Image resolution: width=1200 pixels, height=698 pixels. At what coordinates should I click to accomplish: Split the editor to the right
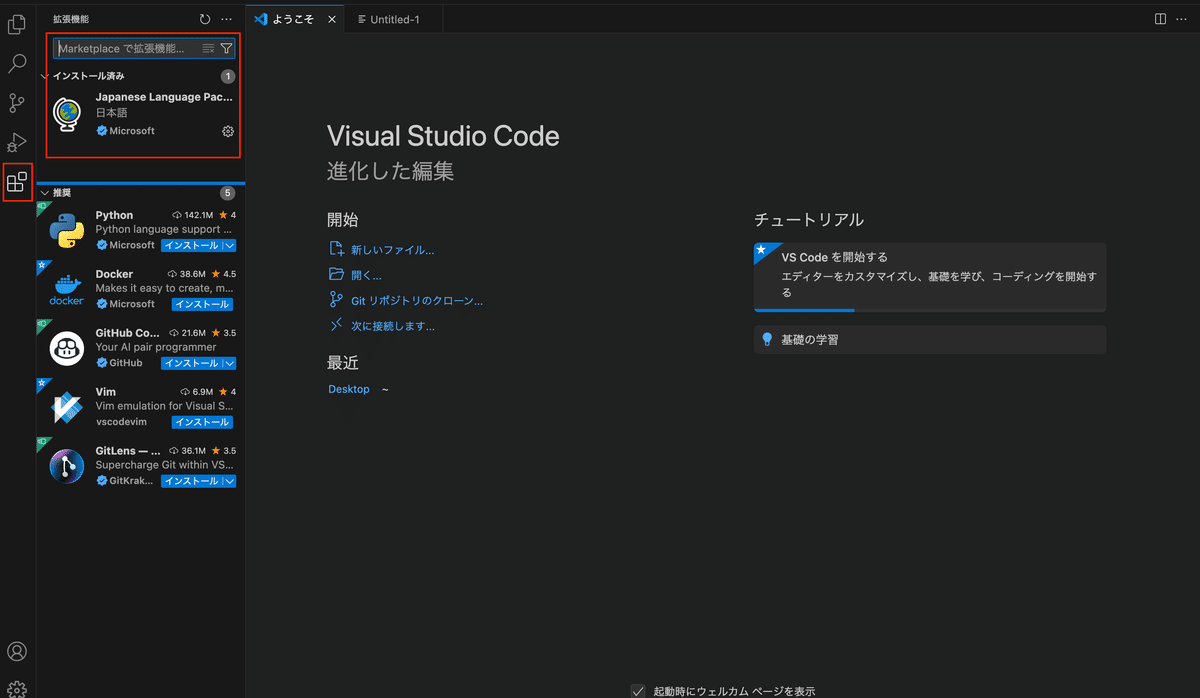(x=1160, y=19)
